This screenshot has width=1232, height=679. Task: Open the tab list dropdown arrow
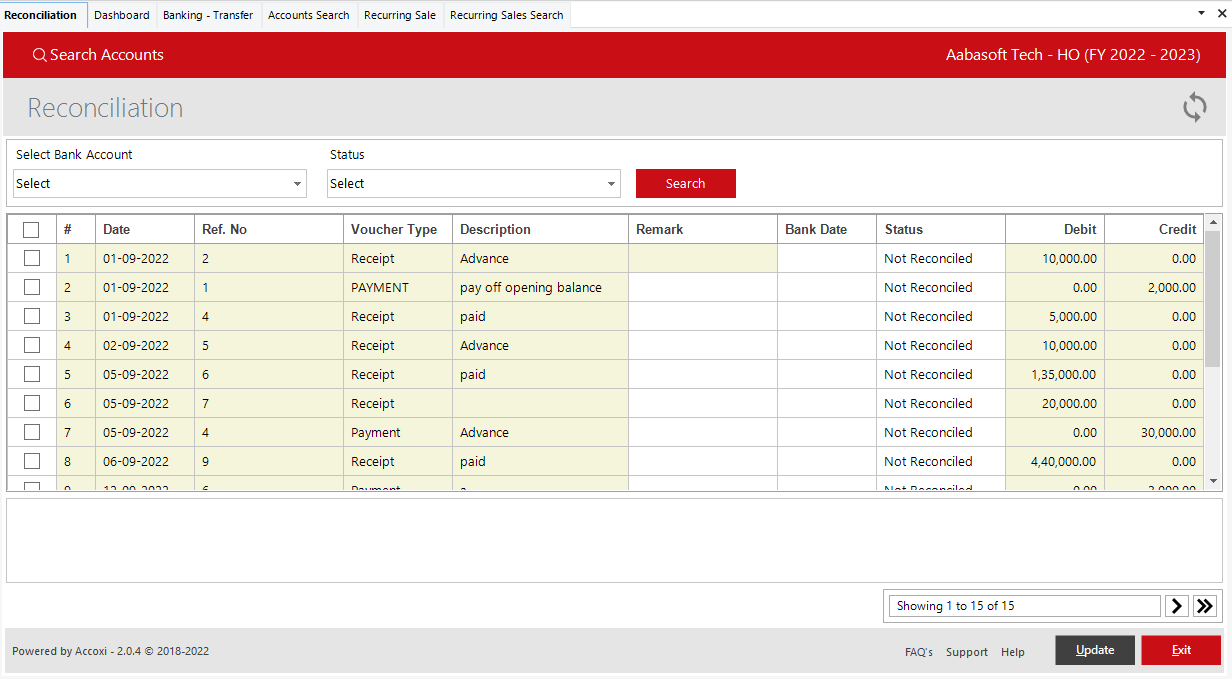(1201, 14)
